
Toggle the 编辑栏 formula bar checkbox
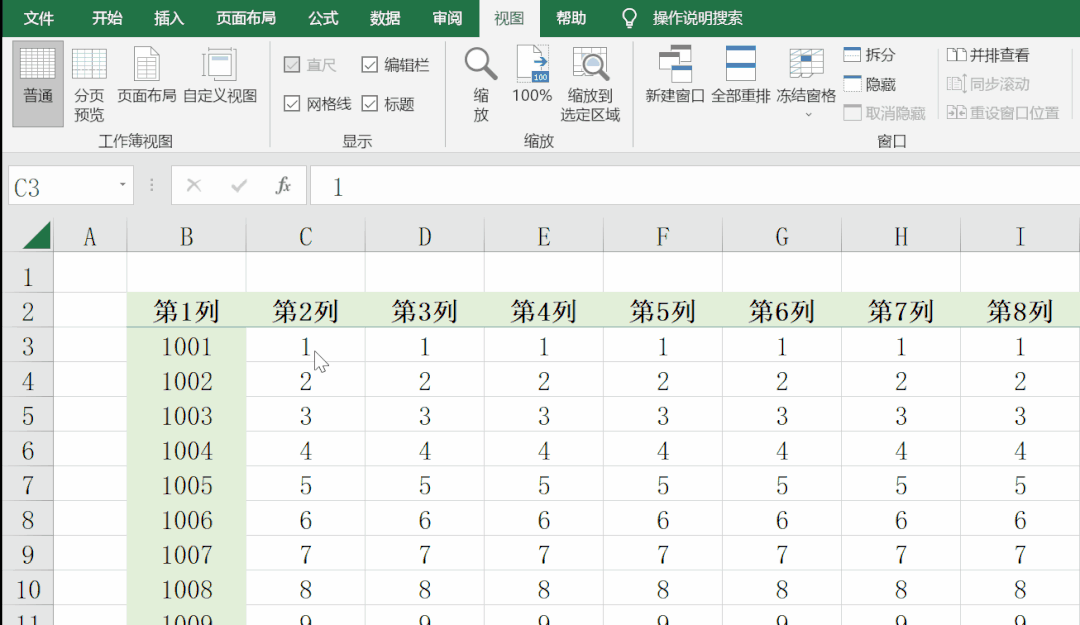click(x=370, y=65)
